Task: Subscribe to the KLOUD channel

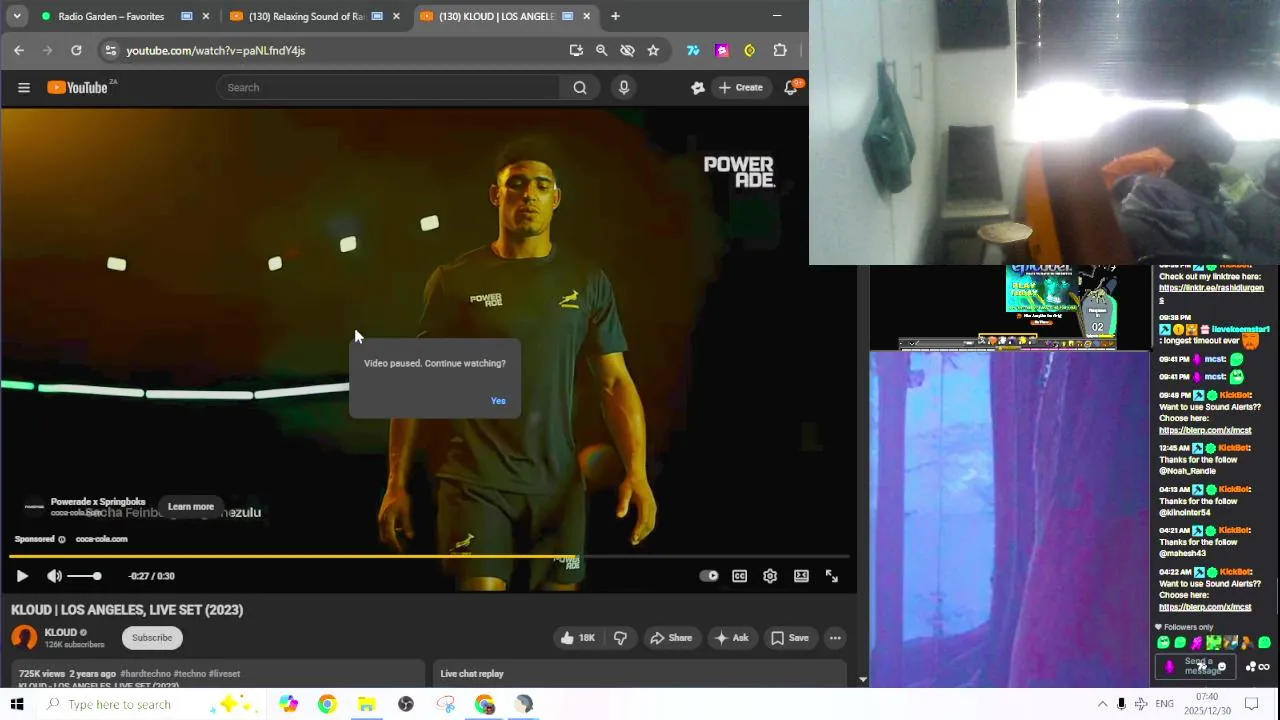Action: coord(152,638)
